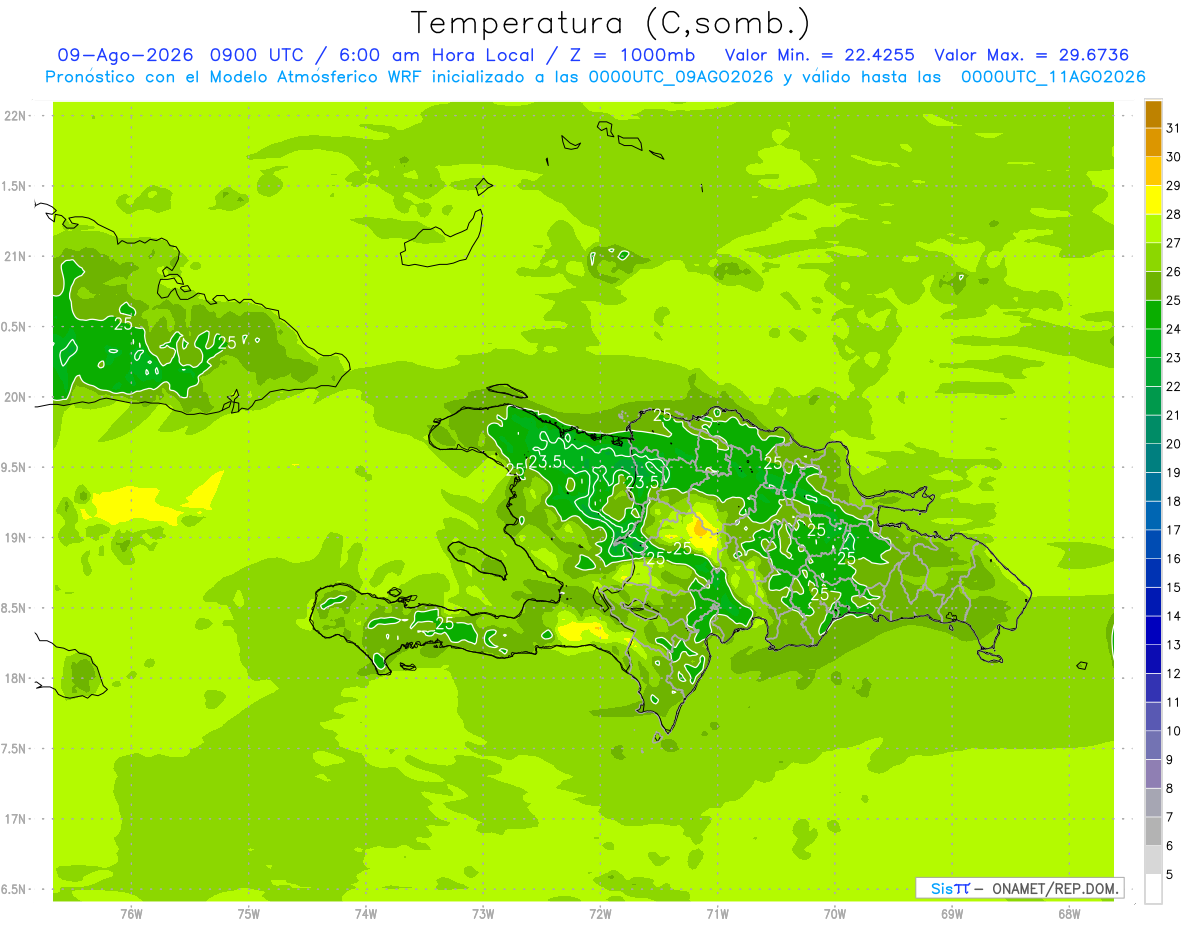Click colorbar swatch between 28 and 29
1200x927 pixels.
[x=1153, y=200]
